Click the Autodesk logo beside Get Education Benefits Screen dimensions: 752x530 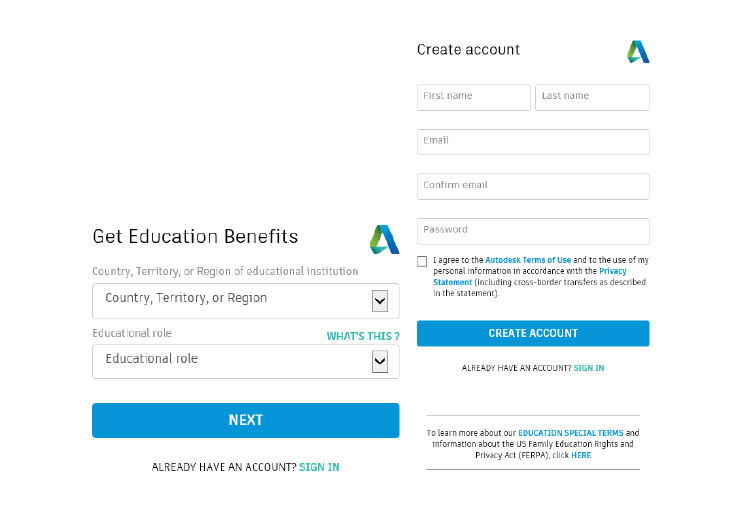tap(385, 239)
